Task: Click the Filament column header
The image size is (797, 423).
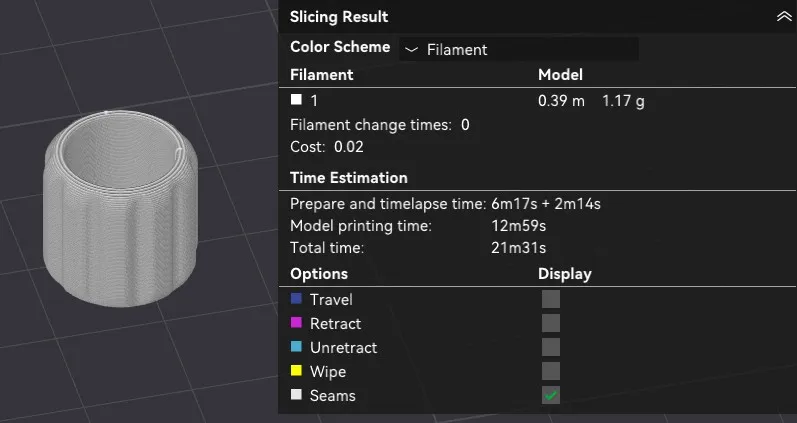Action: [321, 75]
